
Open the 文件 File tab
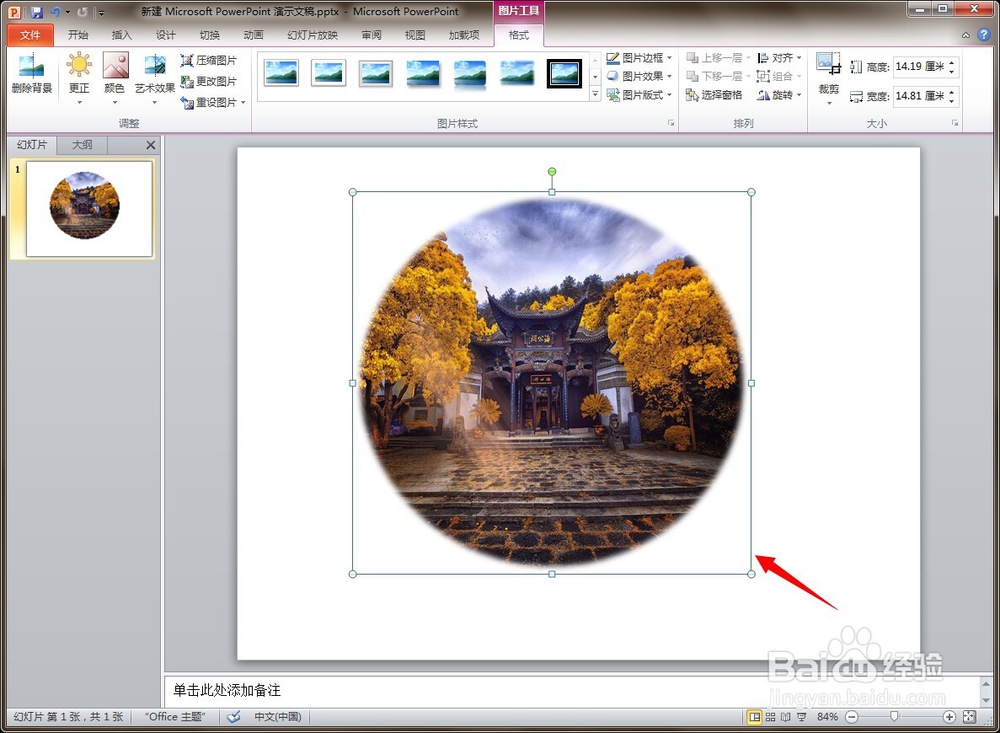[x=30, y=35]
